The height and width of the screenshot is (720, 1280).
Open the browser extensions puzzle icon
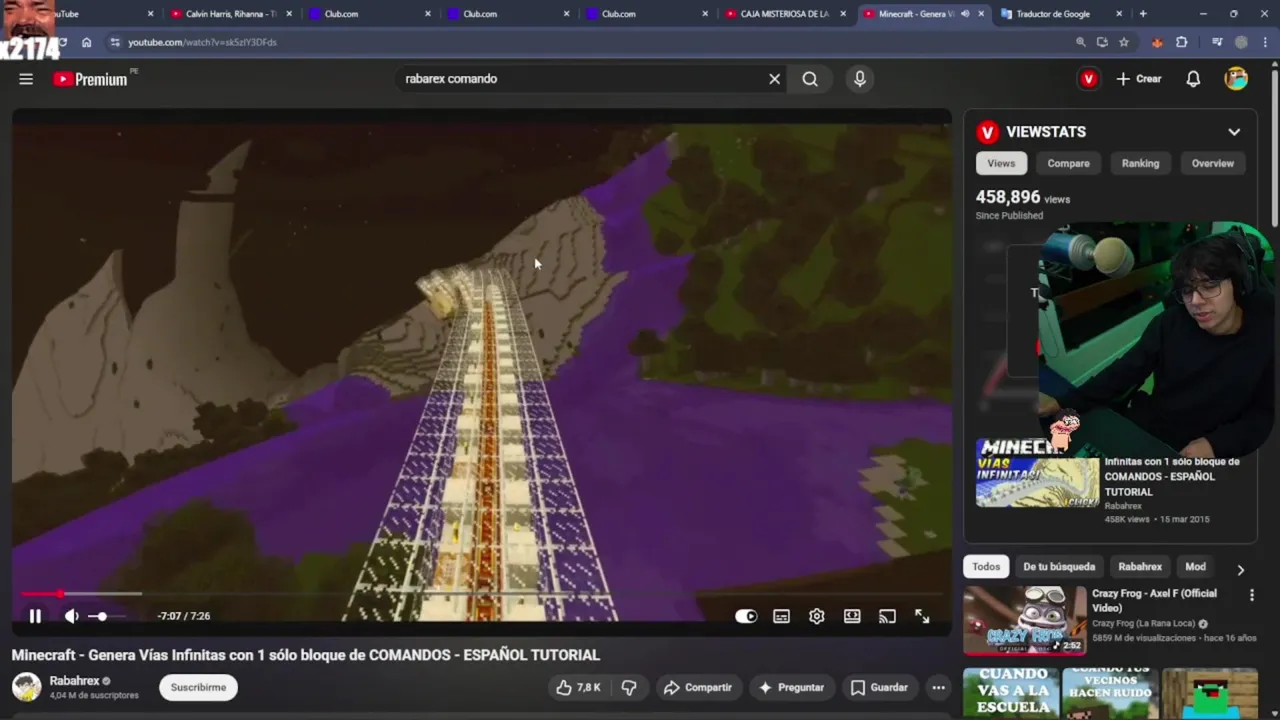tap(1181, 42)
